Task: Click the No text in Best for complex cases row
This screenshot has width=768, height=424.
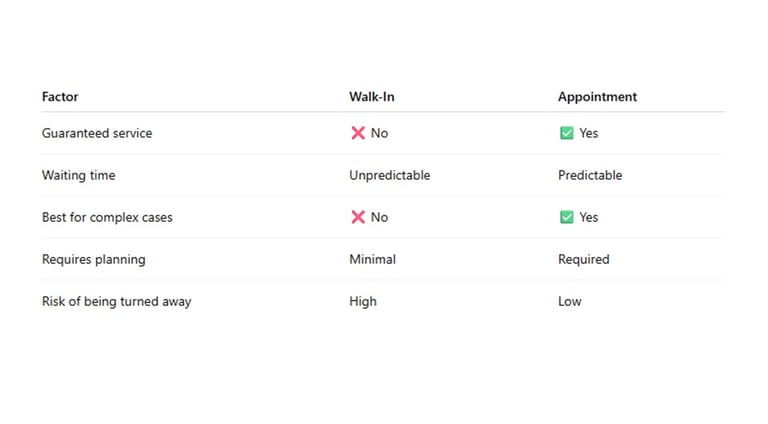Action: 379,217
